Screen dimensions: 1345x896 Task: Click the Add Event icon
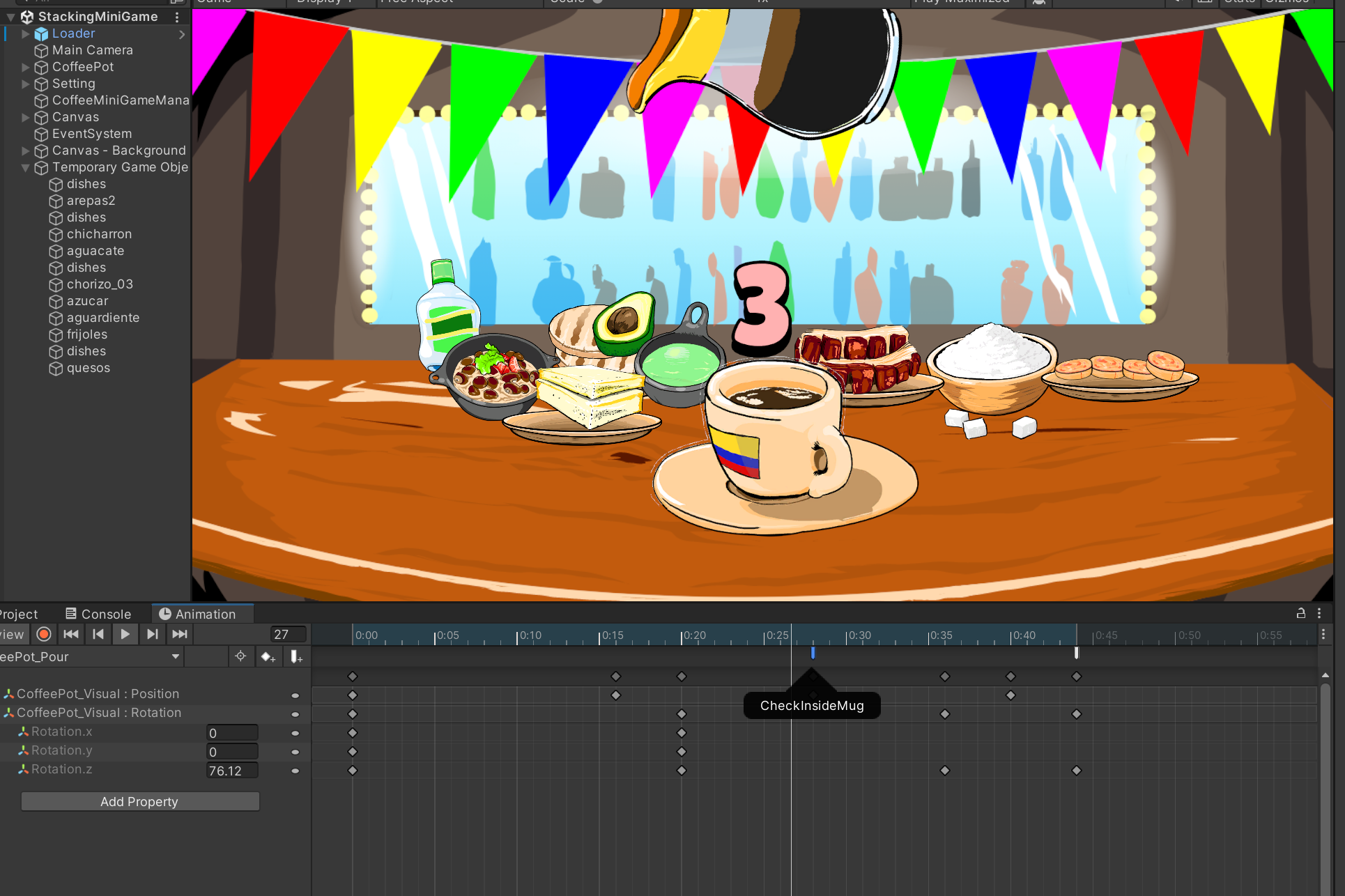click(x=296, y=657)
